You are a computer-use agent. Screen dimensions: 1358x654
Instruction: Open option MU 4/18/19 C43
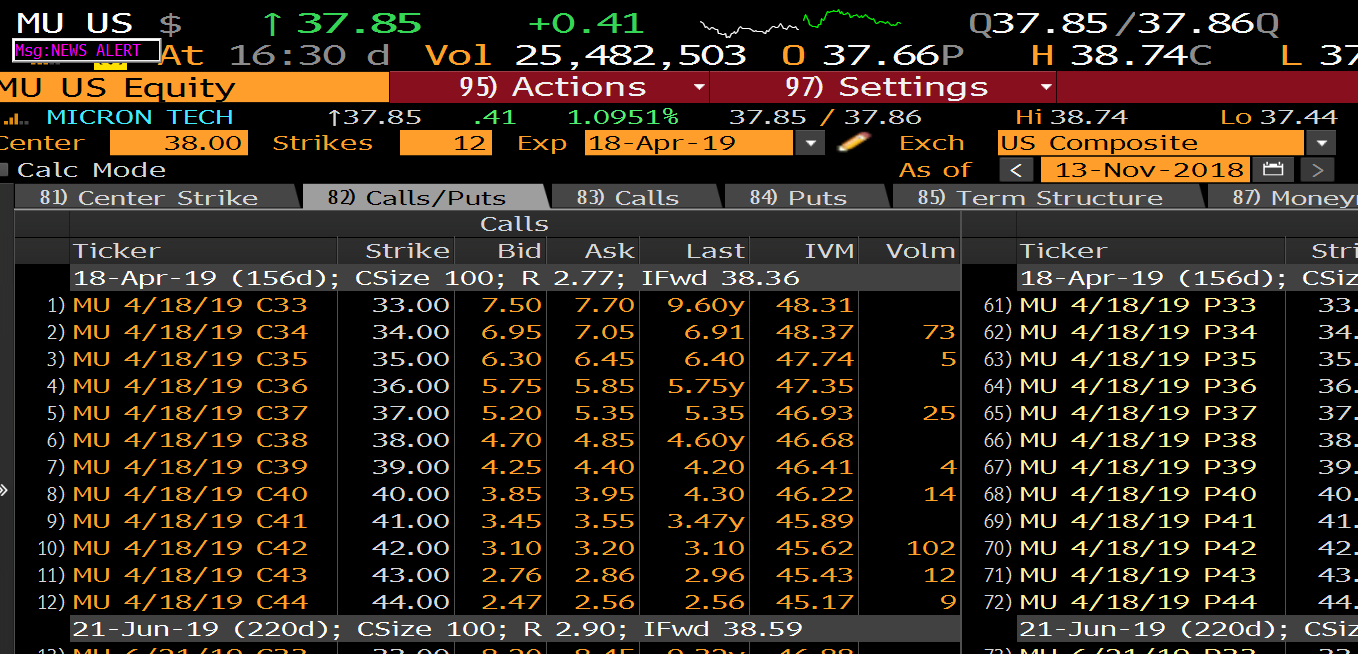tap(190, 574)
